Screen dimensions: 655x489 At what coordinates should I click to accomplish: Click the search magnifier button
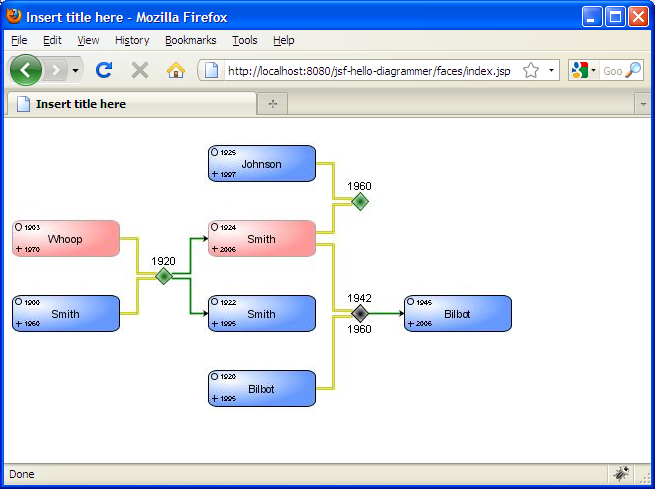(x=632, y=71)
